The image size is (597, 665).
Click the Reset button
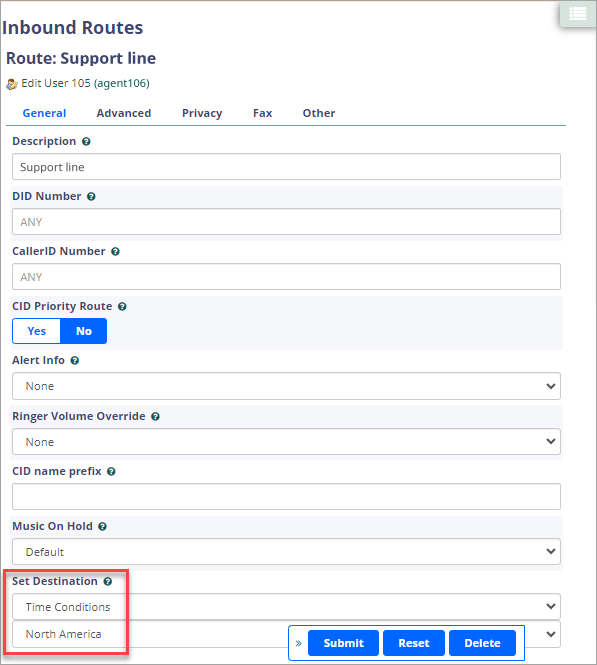click(414, 643)
